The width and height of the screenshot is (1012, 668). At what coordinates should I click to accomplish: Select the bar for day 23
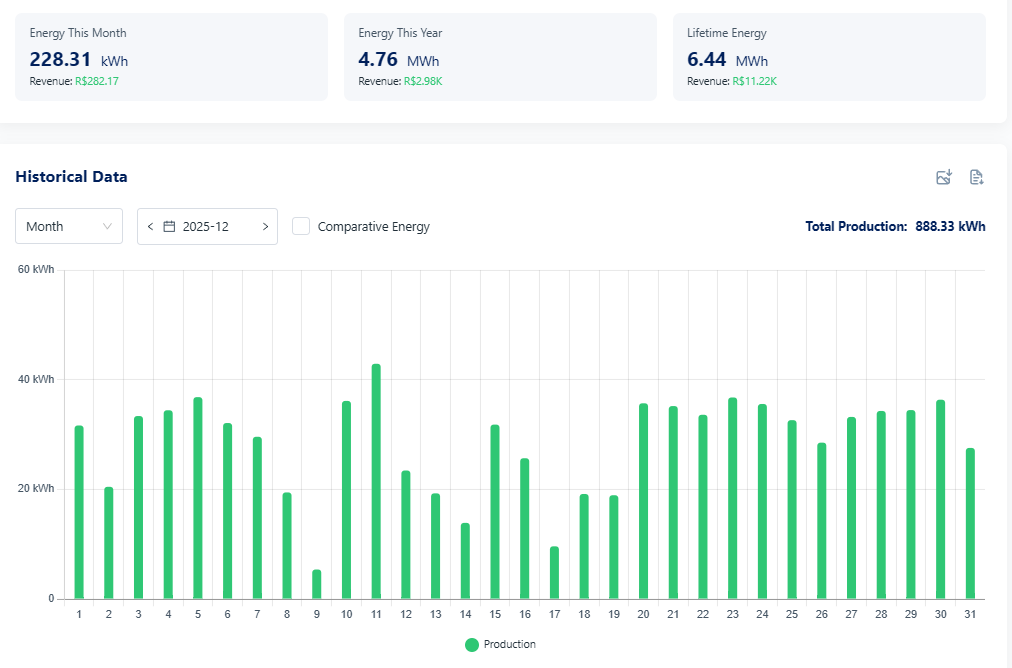coord(733,498)
